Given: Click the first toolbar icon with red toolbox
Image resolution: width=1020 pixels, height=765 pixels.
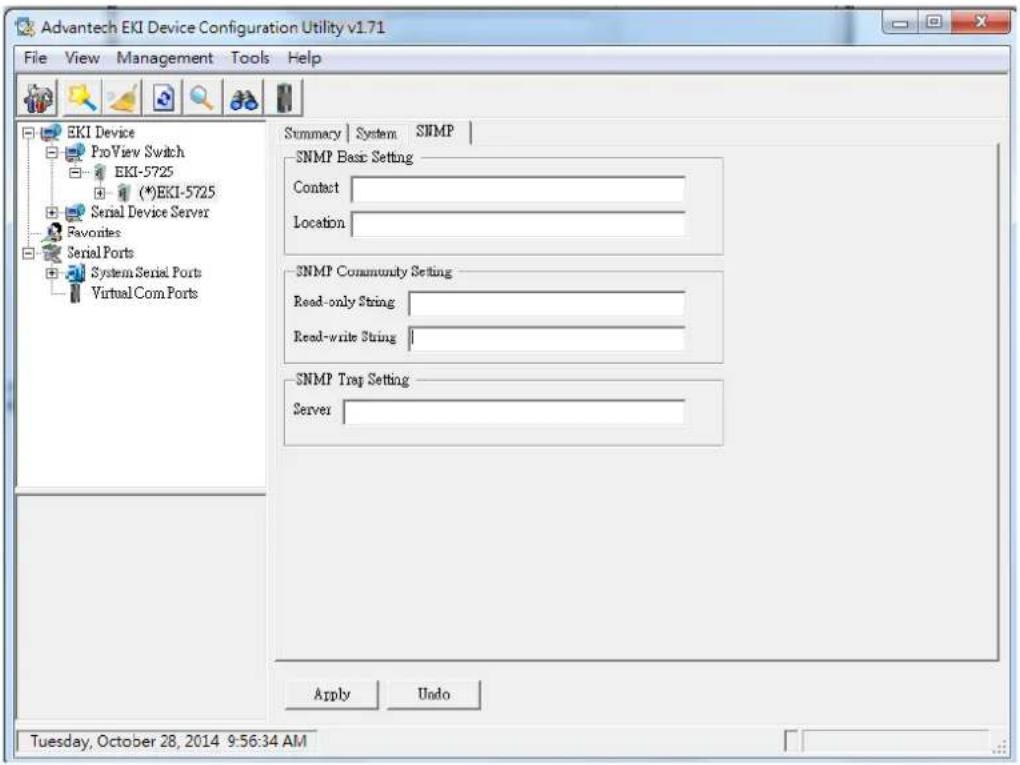Looking at the screenshot, I should [x=39, y=99].
